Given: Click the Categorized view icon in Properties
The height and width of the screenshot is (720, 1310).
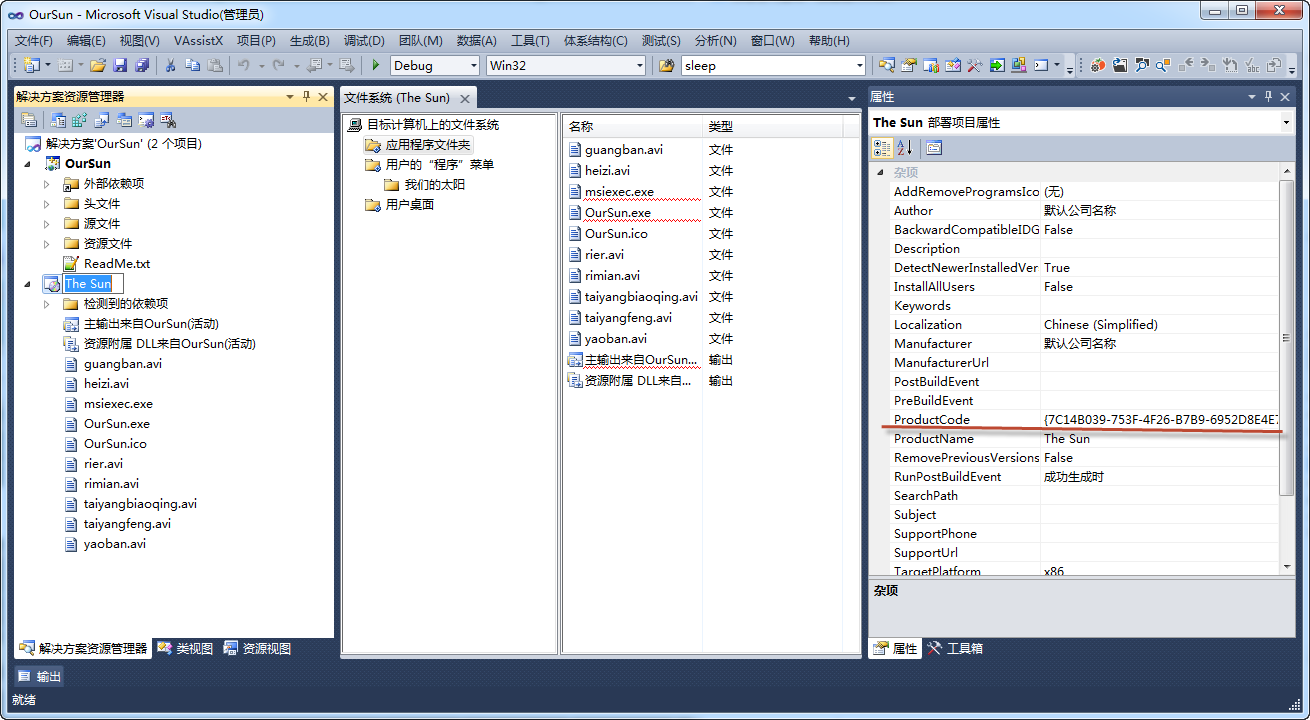Looking at the screenshot, I should tap(882, 148).
